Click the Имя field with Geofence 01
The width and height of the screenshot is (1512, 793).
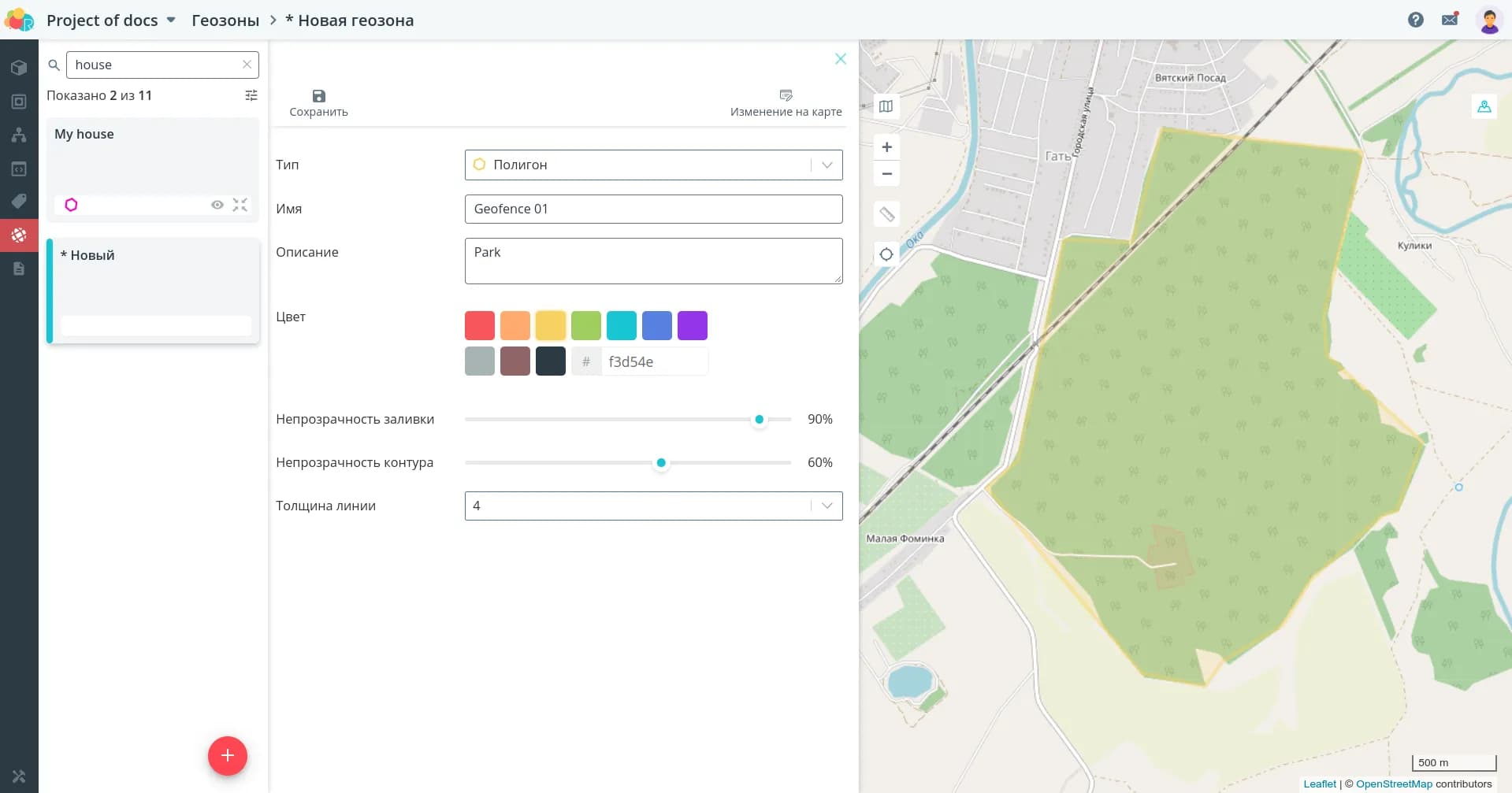653,209
